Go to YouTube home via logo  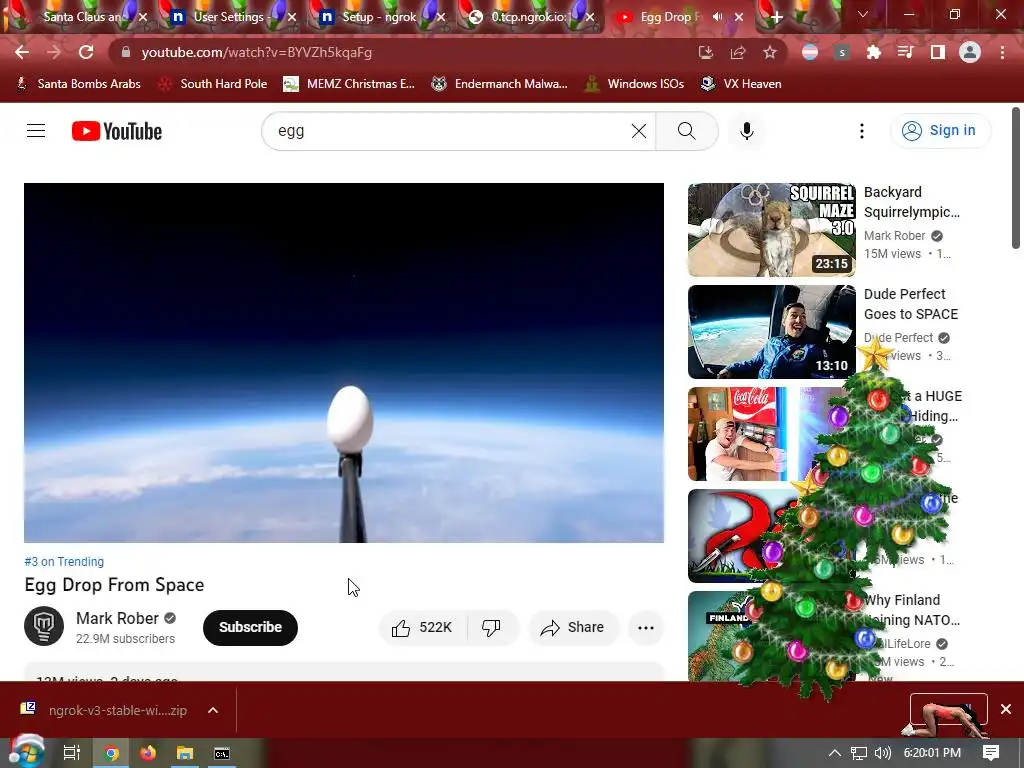(117, 131)
